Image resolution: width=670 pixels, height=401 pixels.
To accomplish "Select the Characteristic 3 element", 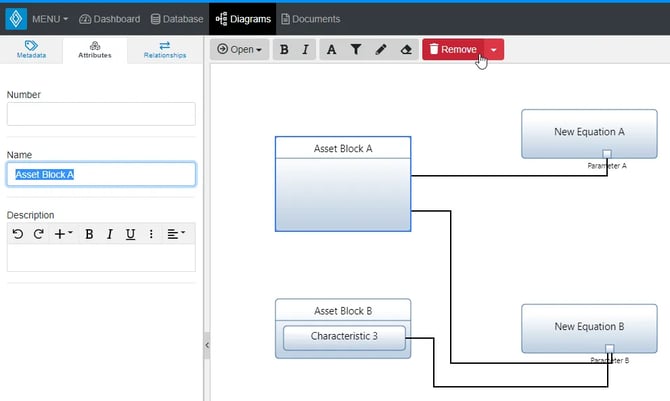I will tap(344, 337).
